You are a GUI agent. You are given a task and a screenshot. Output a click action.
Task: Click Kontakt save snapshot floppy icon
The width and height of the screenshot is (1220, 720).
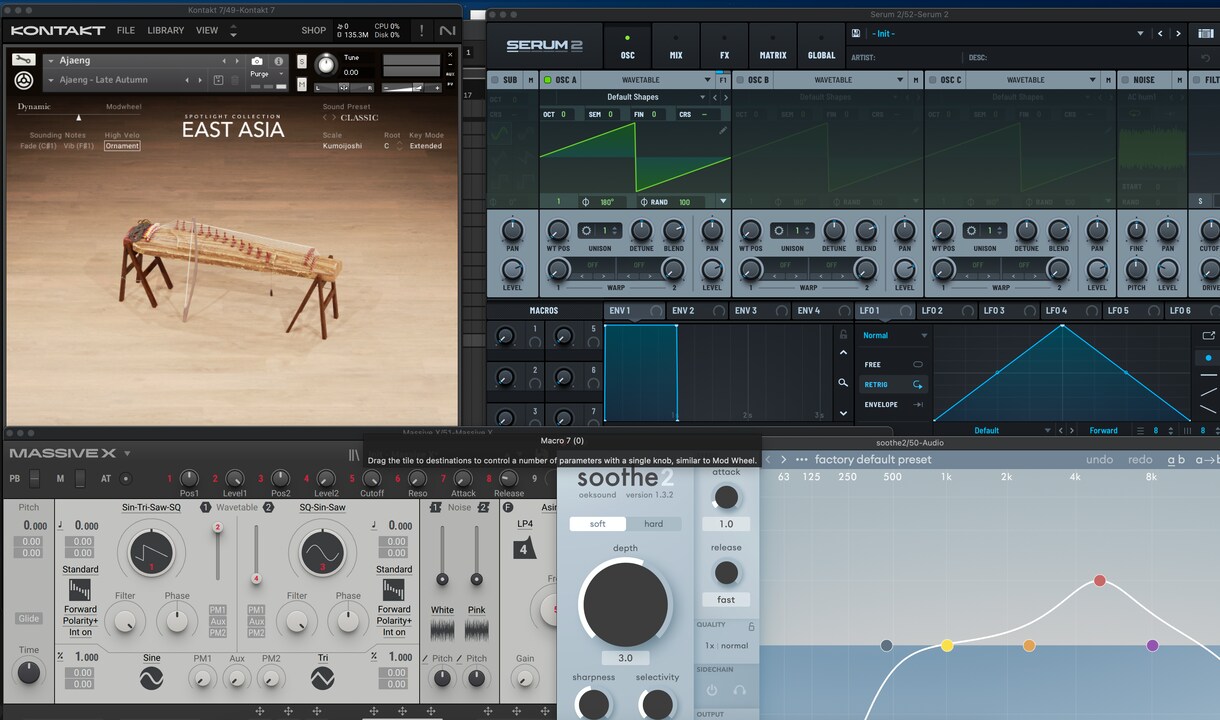[218, 80]
